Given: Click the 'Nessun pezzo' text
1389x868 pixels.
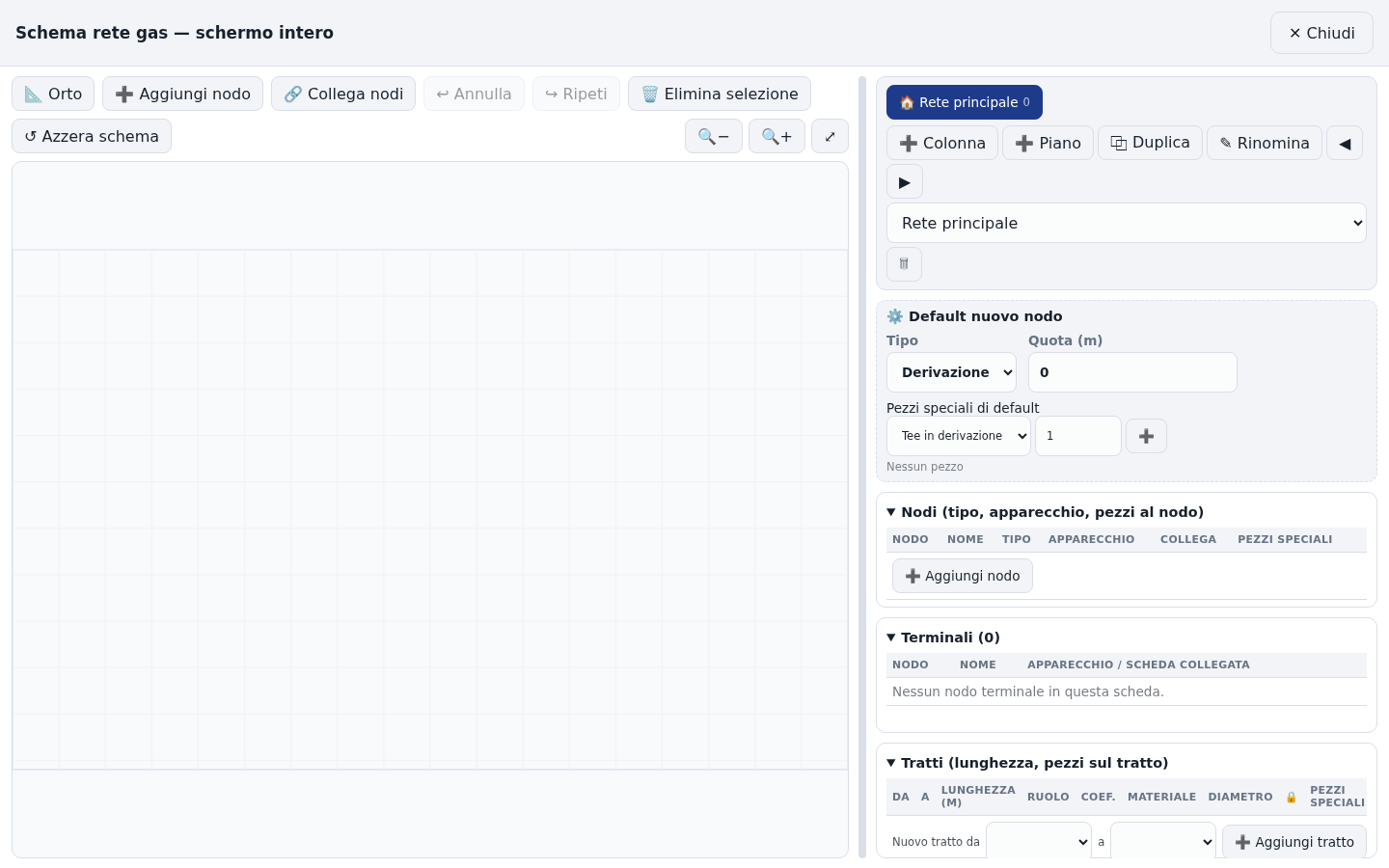Looking at the screenshot, I should [x=925, y=467].
